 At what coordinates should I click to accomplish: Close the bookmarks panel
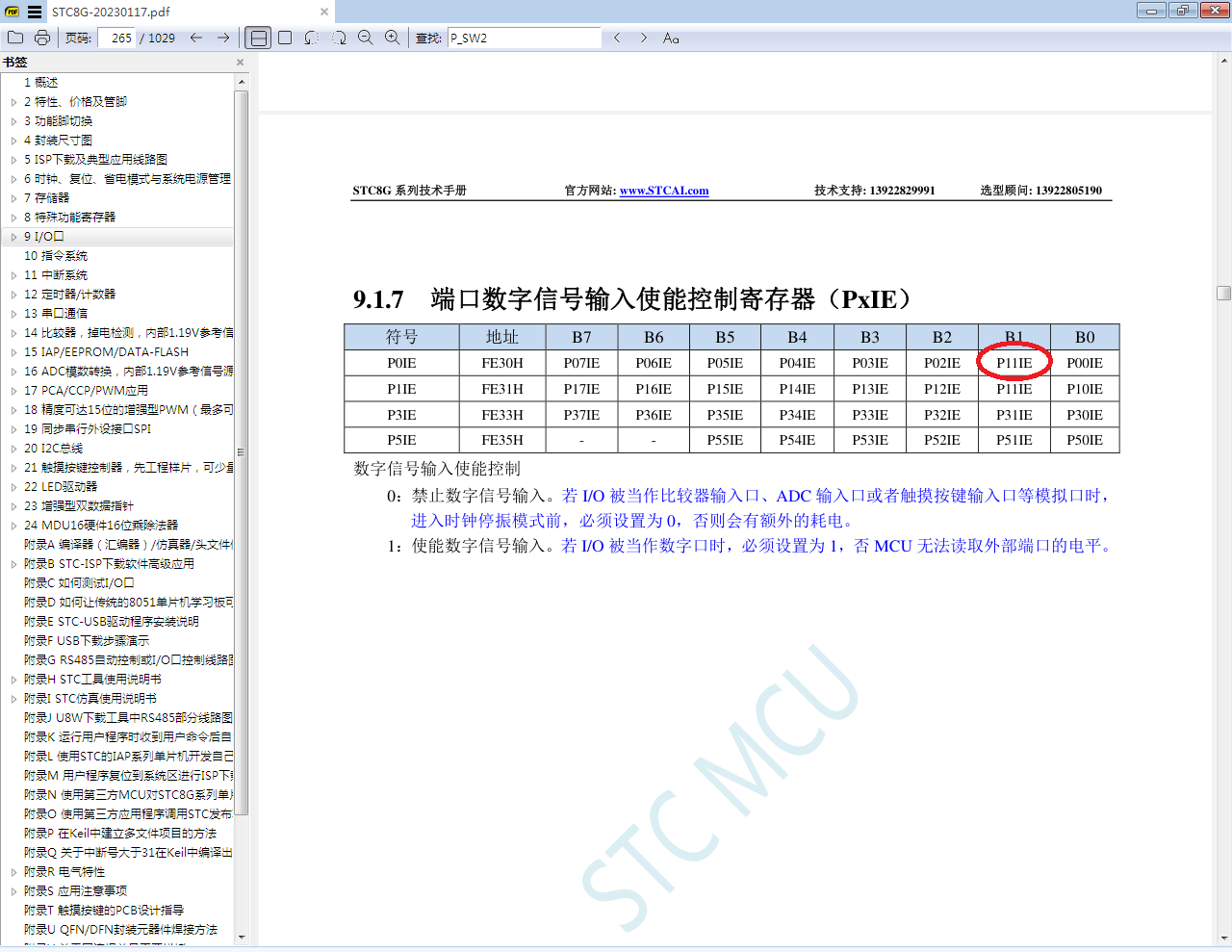(x=240, y=62)
